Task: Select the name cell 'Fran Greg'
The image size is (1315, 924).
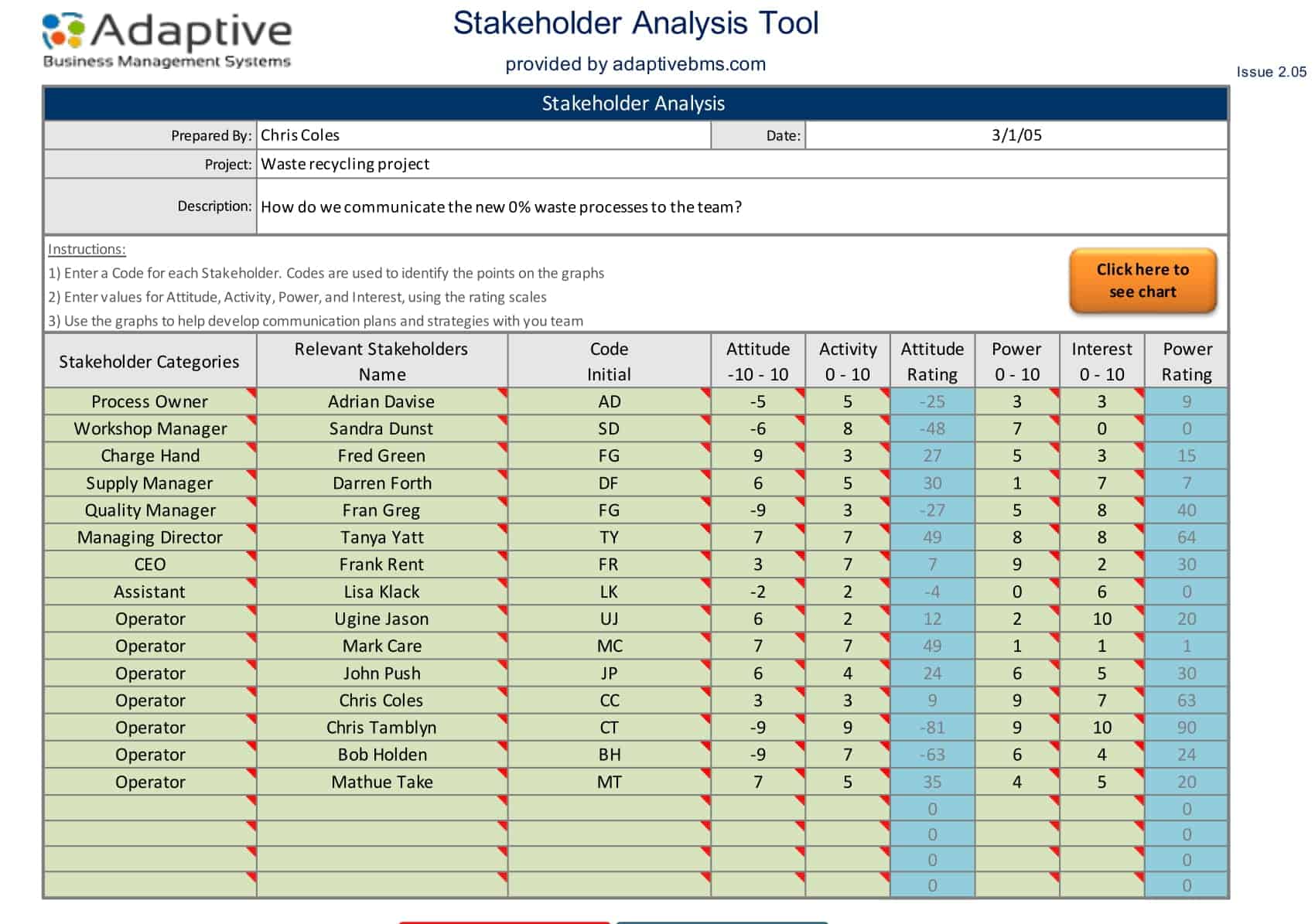Action: pos(381,510)
